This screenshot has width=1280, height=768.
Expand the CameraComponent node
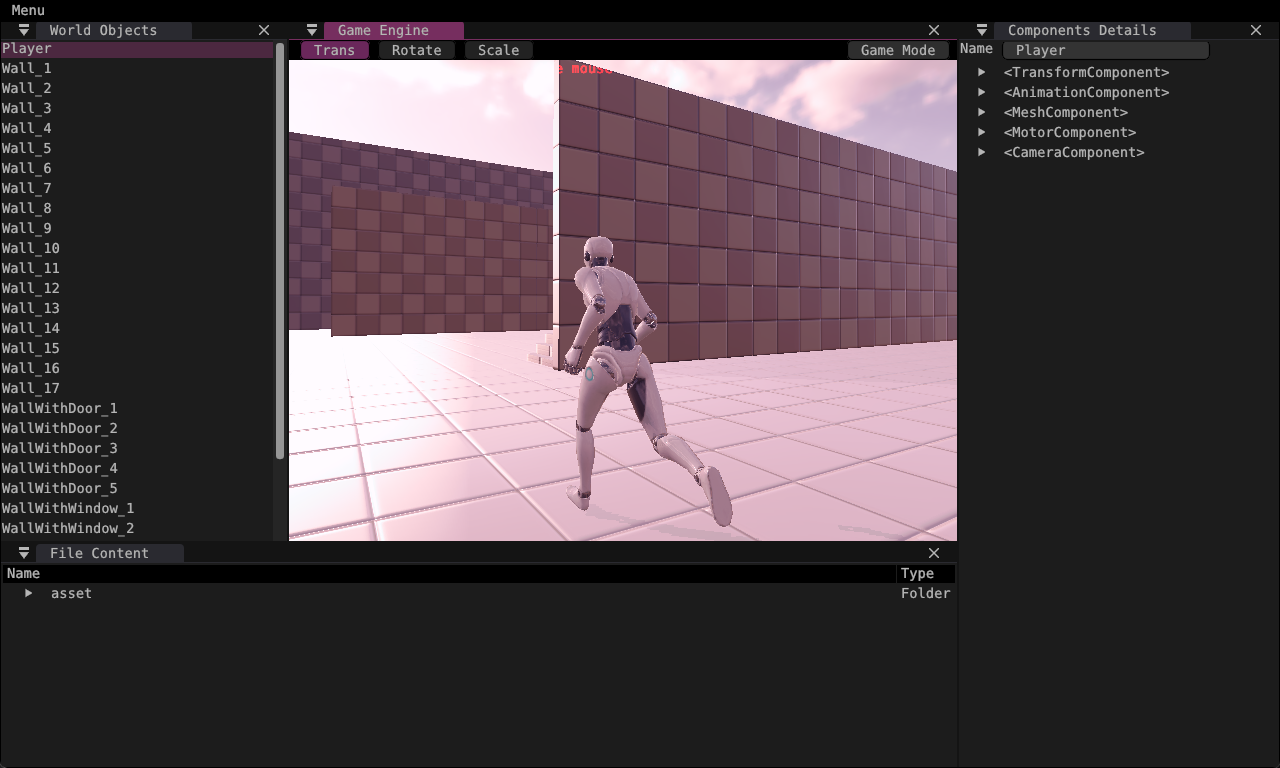tap(982, 152)
